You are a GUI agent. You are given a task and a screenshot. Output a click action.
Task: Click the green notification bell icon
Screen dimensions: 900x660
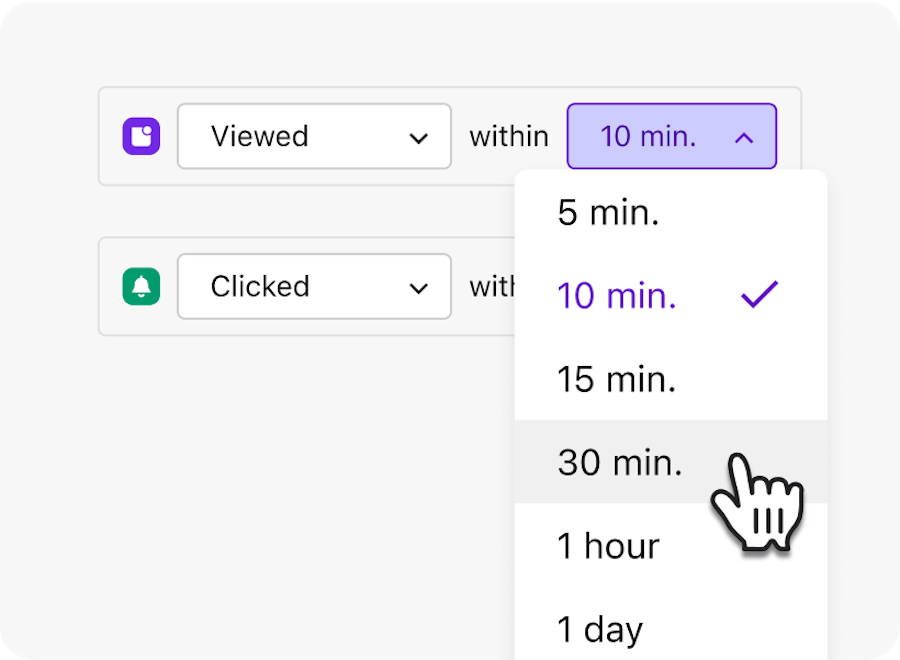[141, 286]
